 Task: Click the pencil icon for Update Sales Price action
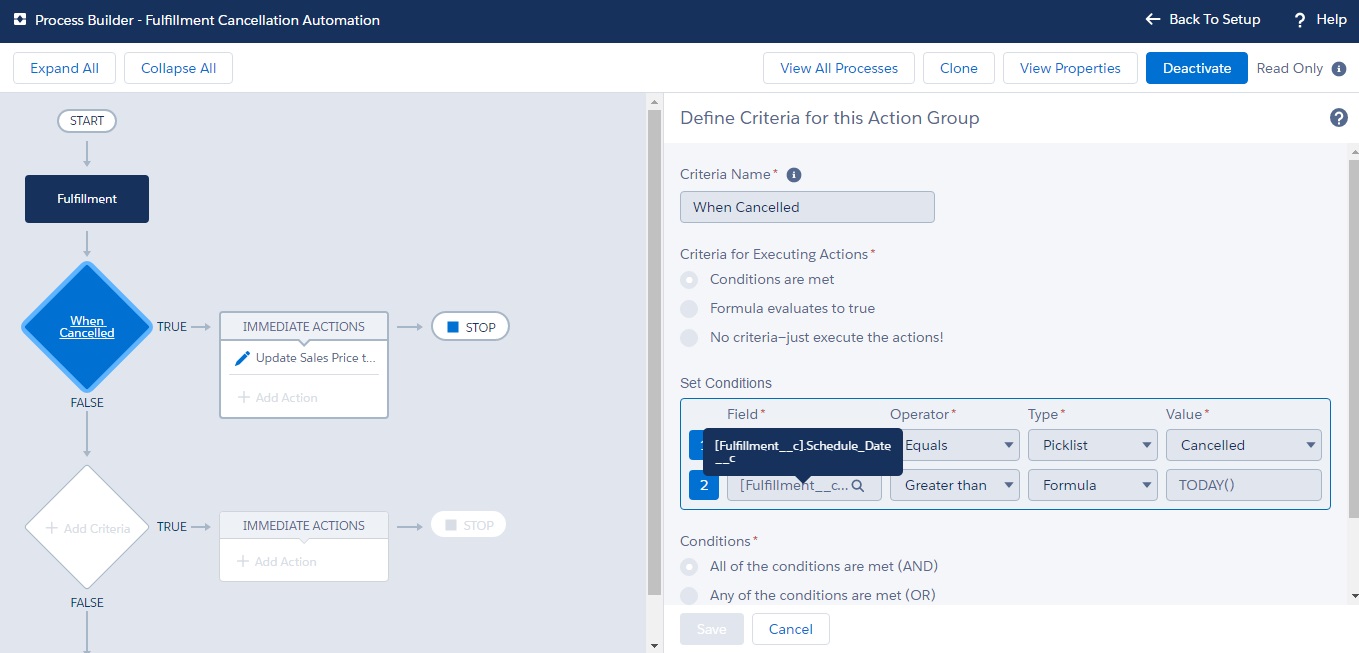pos(242,358)
